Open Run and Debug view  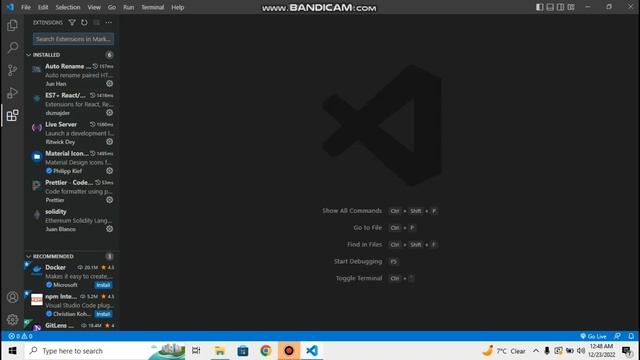point(12,93)
